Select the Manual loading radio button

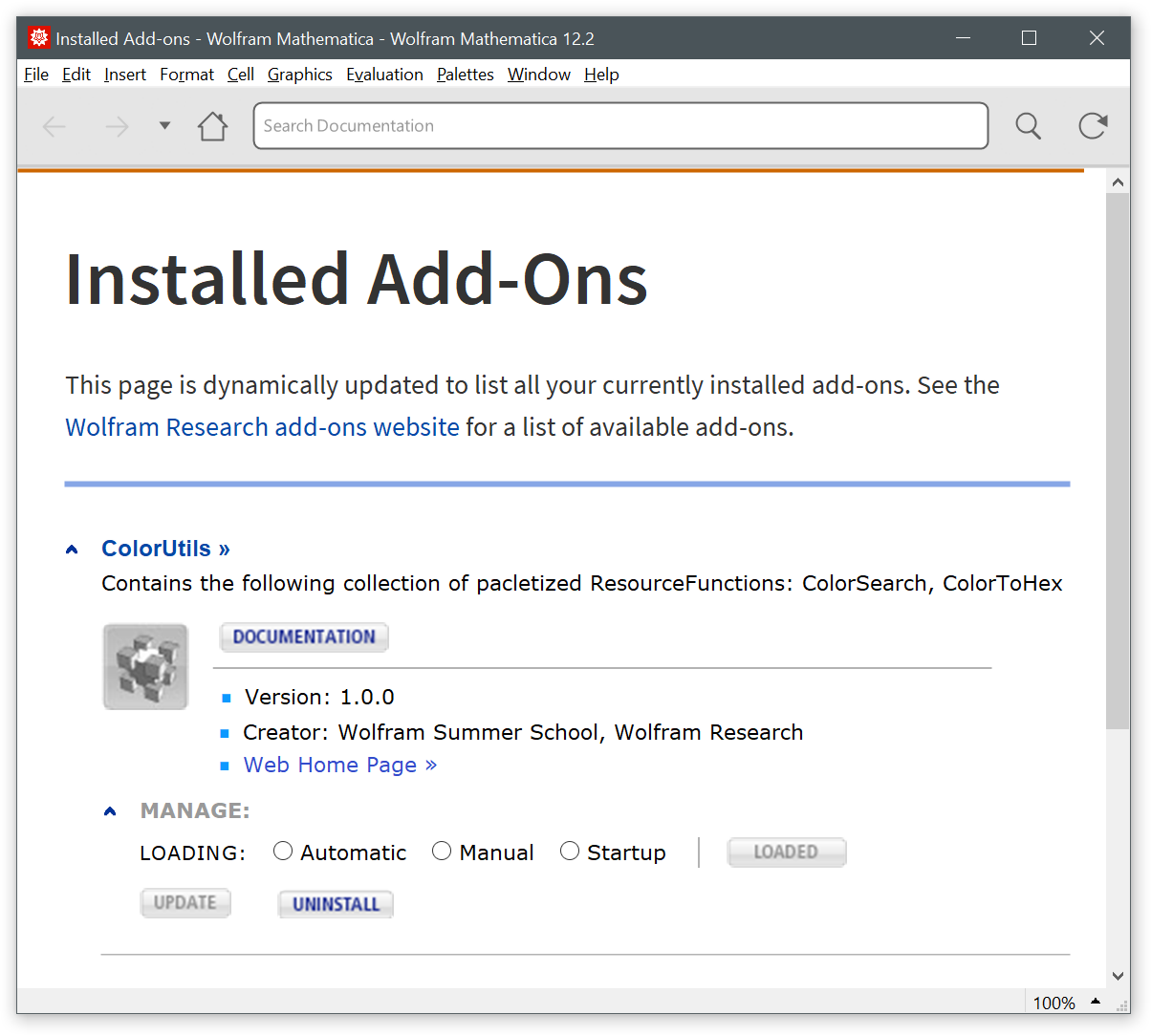pos(442,851)
